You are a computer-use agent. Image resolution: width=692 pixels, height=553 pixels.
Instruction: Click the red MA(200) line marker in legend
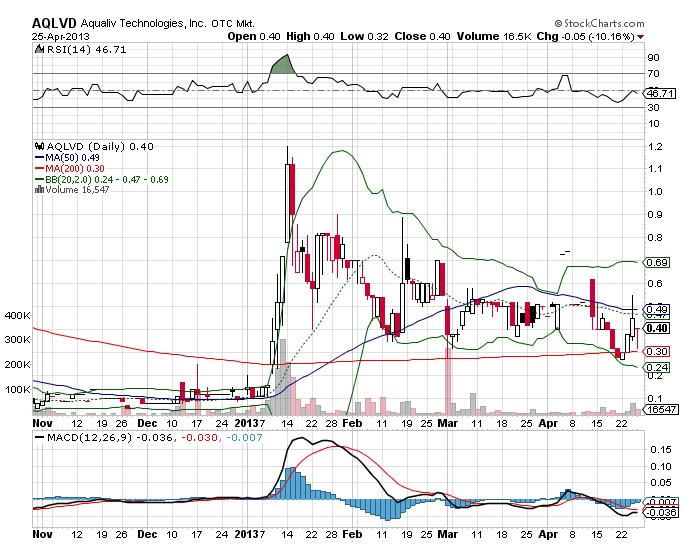(x=39, y=168)
